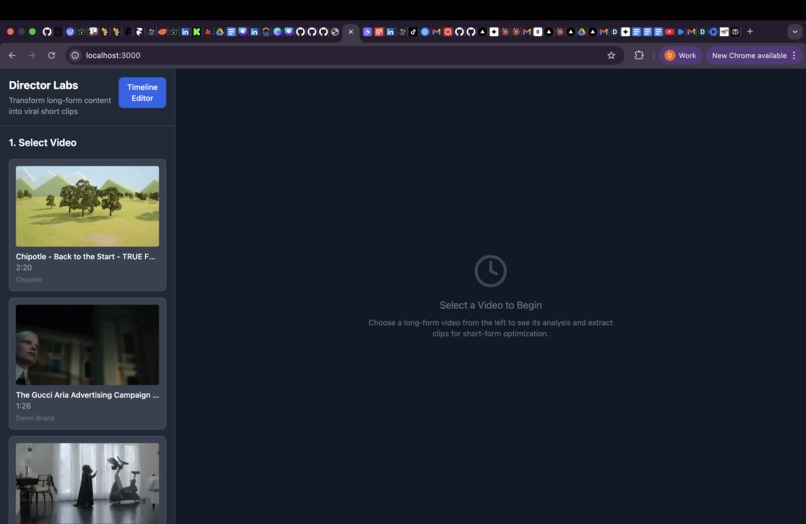
Task: Switch to the orange oval icon tab
Action: (x=162, y=32)
